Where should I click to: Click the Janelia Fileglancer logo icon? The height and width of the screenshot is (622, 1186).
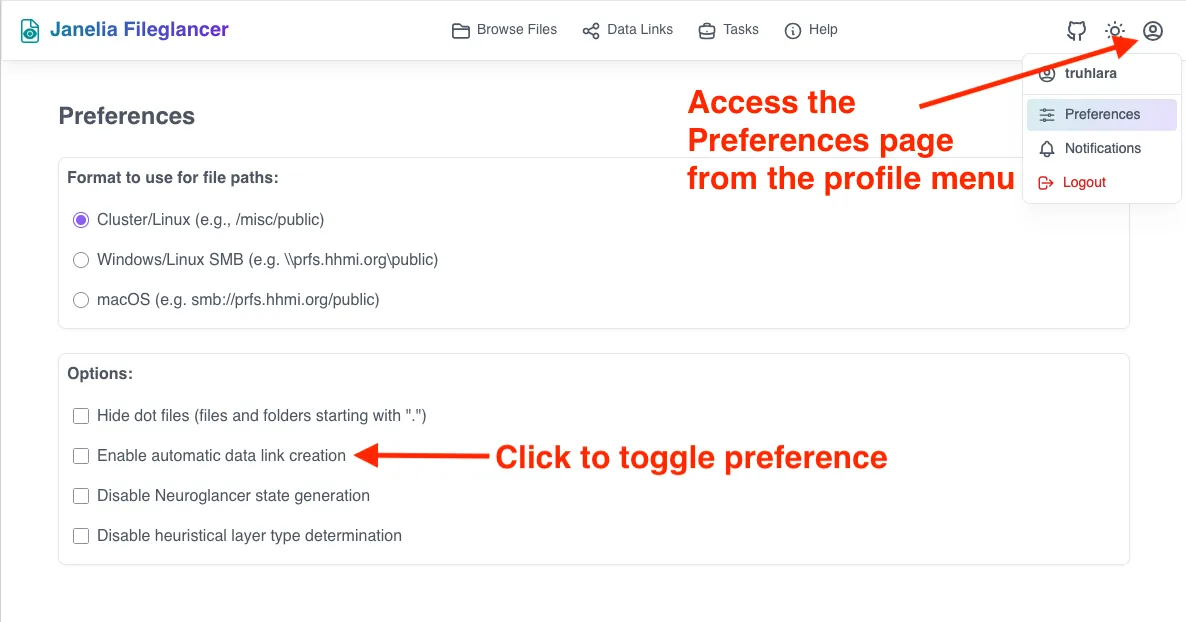pyautogui.click(x=31, y=30)
